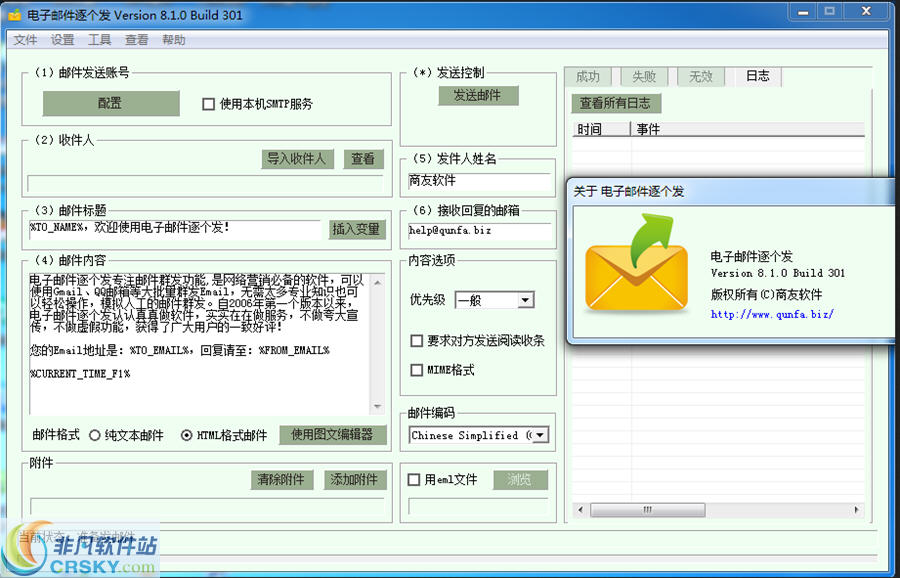The image size is (900, 578).
Task: Minimize the main window
Action: coord(803,11)
